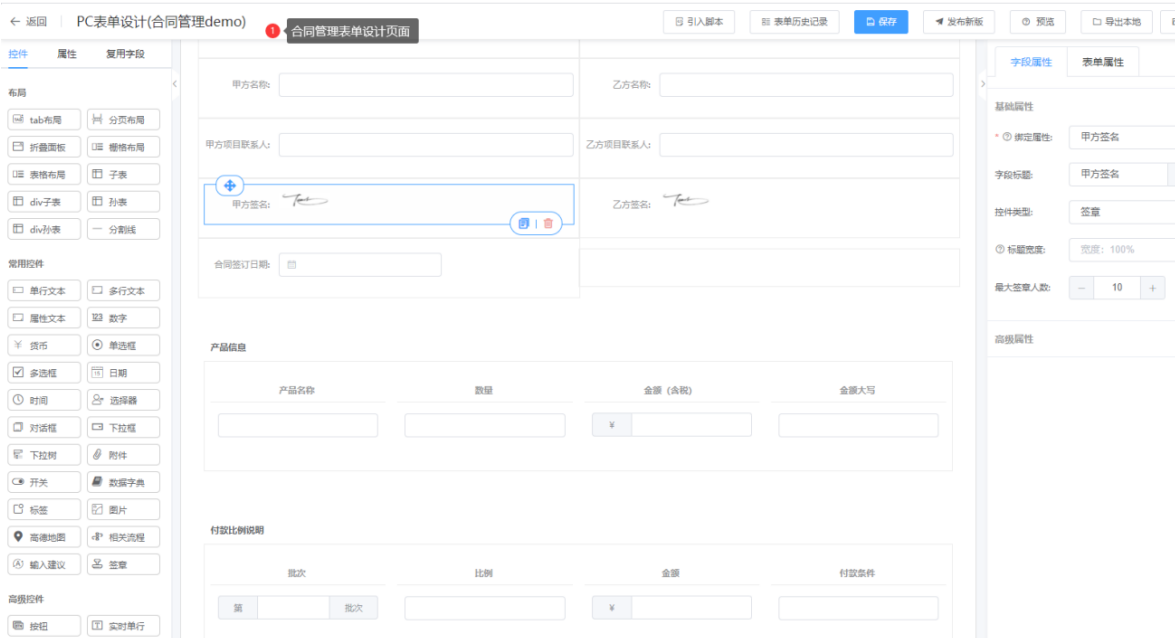
Task: Collapse the right property panel arrow
Action: pos(983,84)
